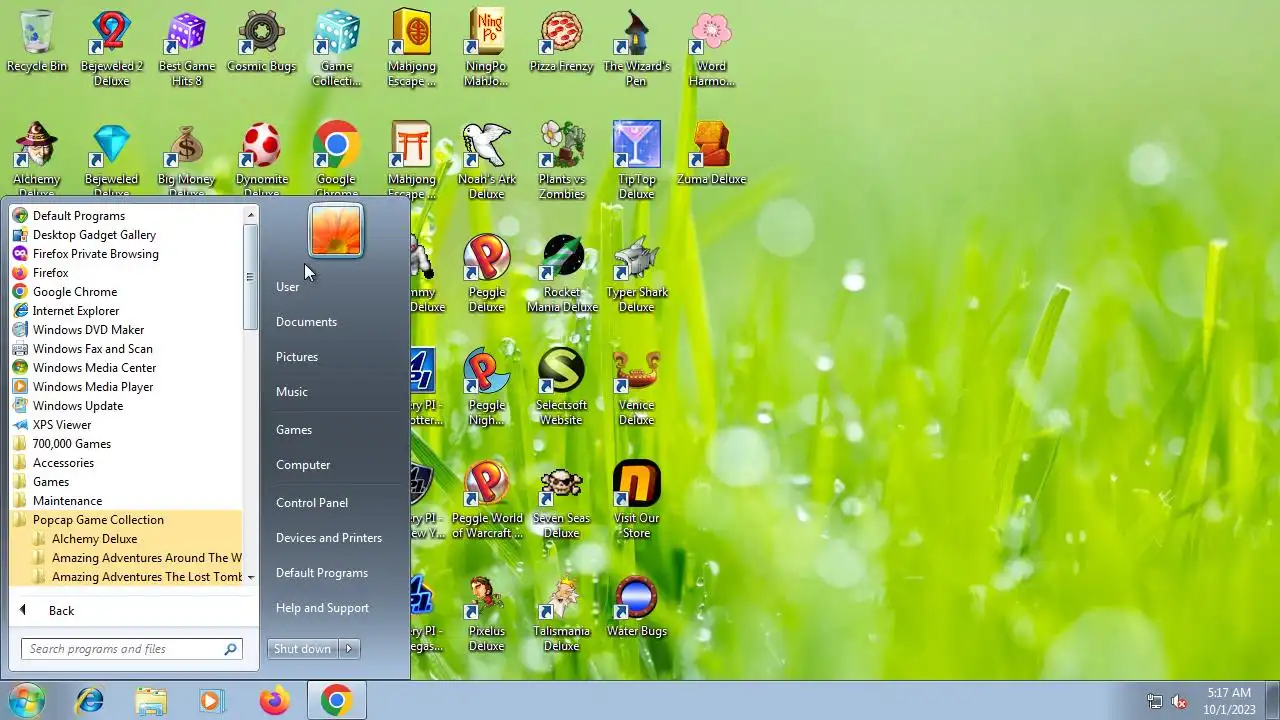Open Visit Our Store desktop shortcut

(637, 500)
